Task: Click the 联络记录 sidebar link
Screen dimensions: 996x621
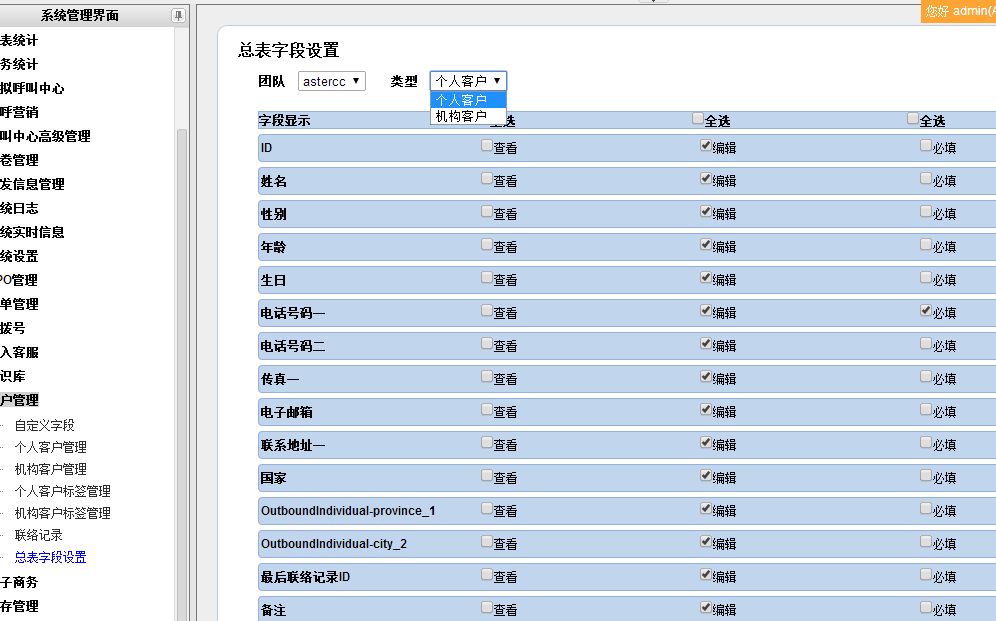Action: click(x=38, y=535)
